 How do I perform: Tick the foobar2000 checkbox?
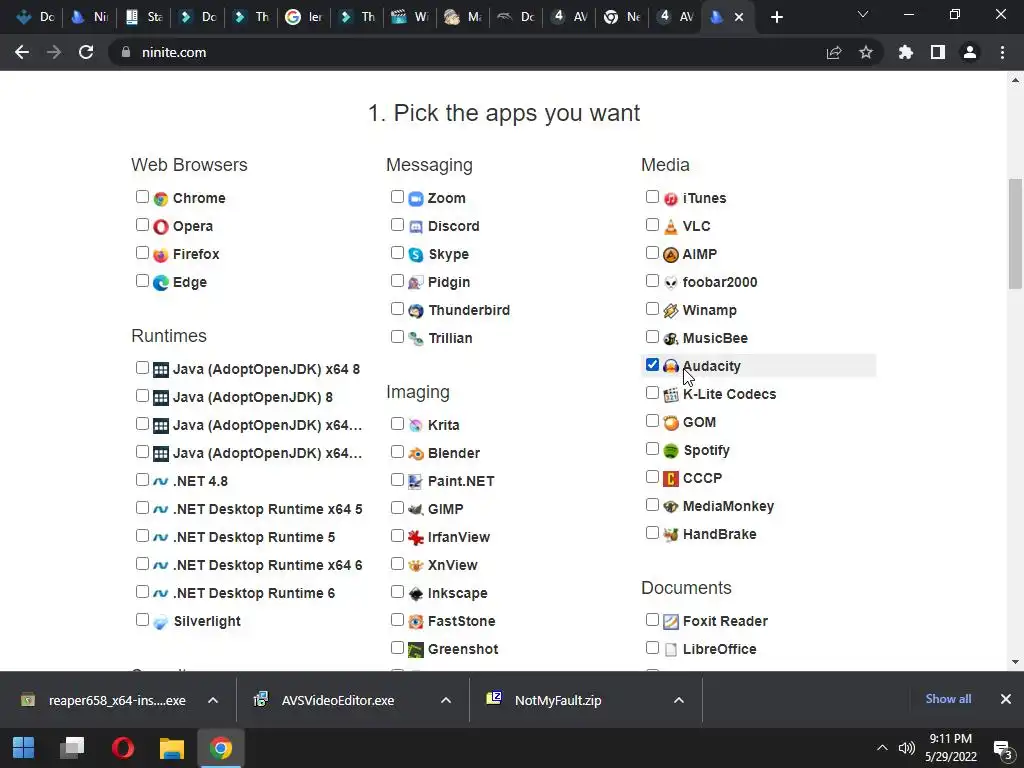pos(652,281)
